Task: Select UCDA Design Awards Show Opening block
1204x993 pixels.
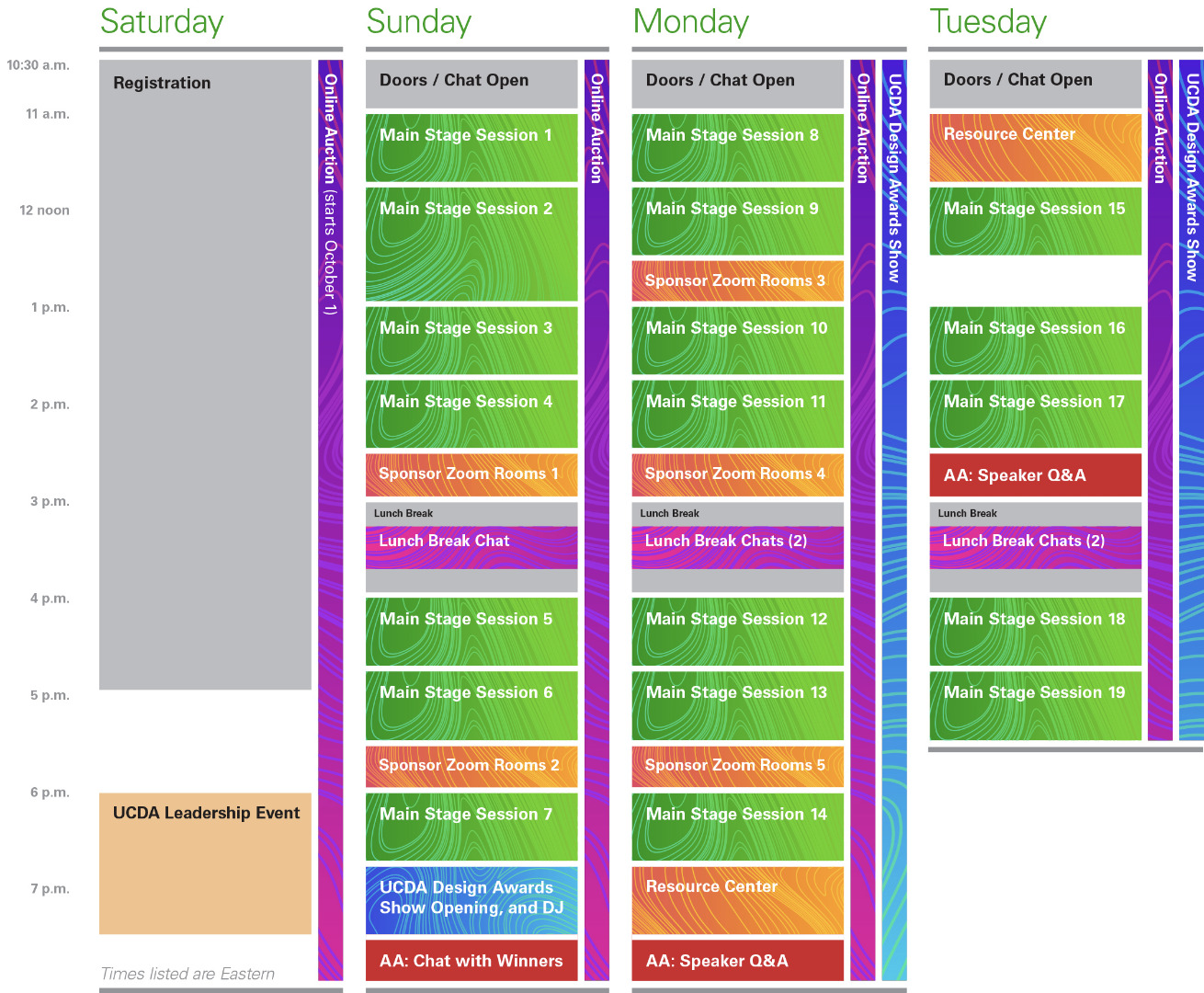Action: 471,899
